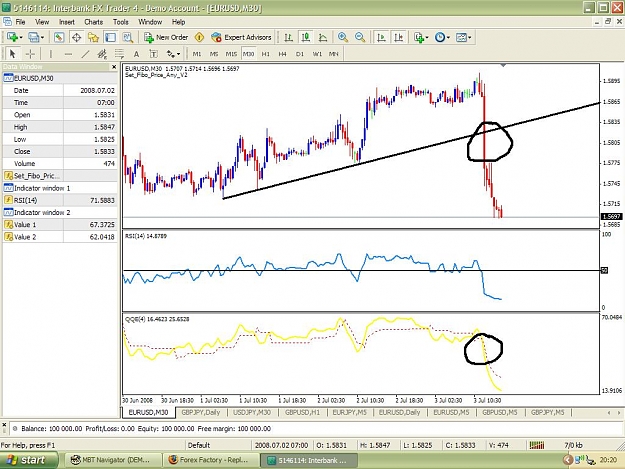Click the Default profile in status bar
625x469 pixels.
pos(199,445)
